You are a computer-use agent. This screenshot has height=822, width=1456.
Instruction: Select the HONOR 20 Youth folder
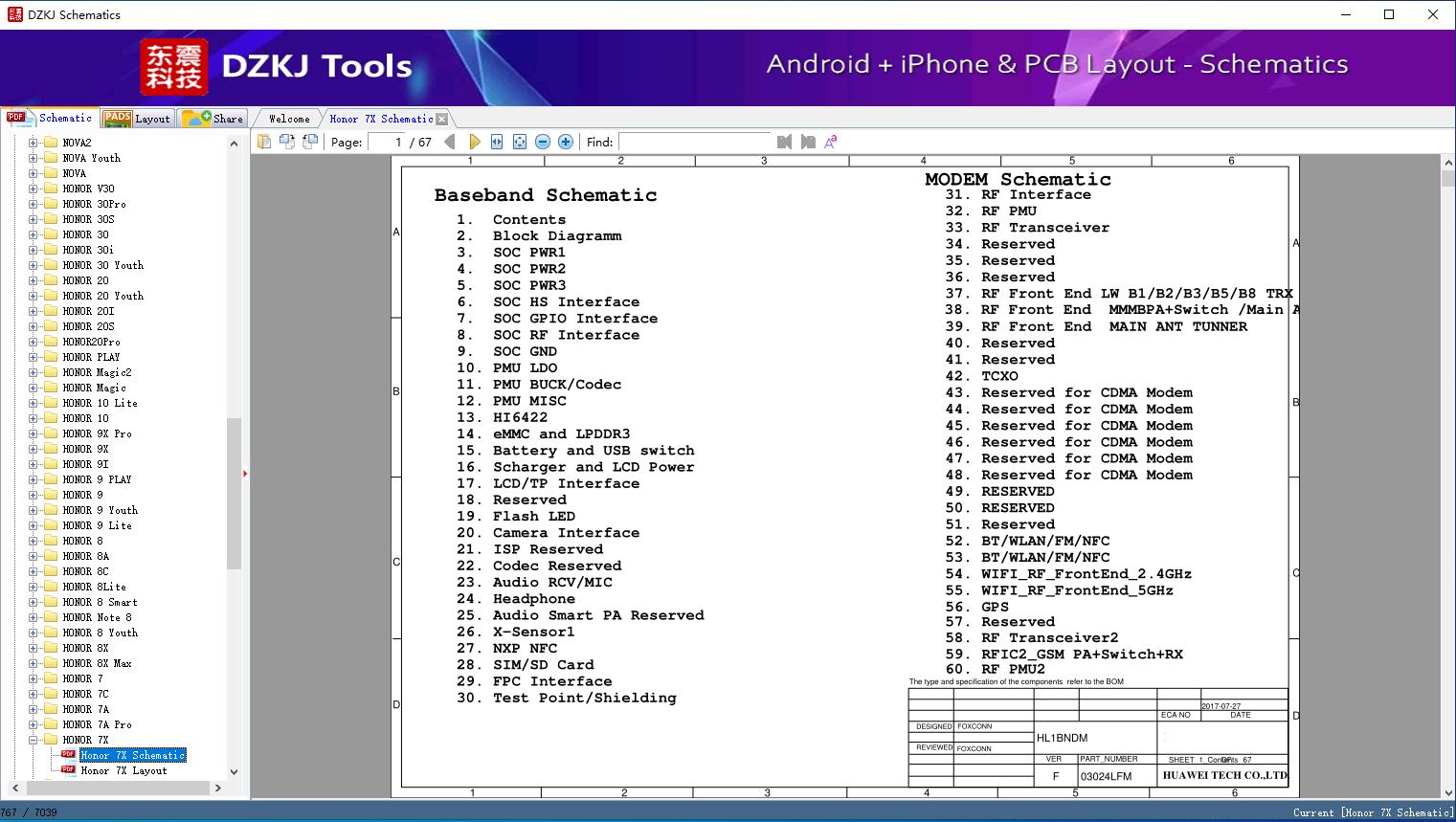tap(103, 296)
